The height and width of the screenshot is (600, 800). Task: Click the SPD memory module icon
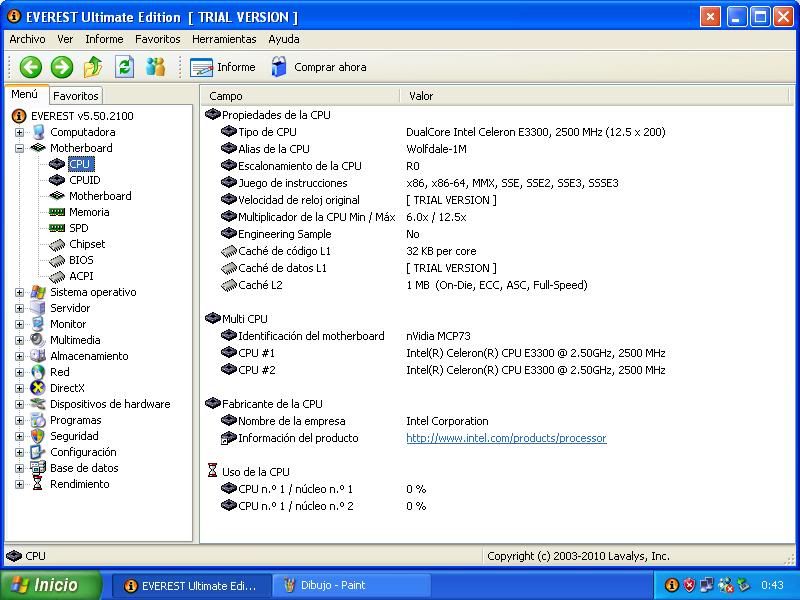(x=57, y=228)
